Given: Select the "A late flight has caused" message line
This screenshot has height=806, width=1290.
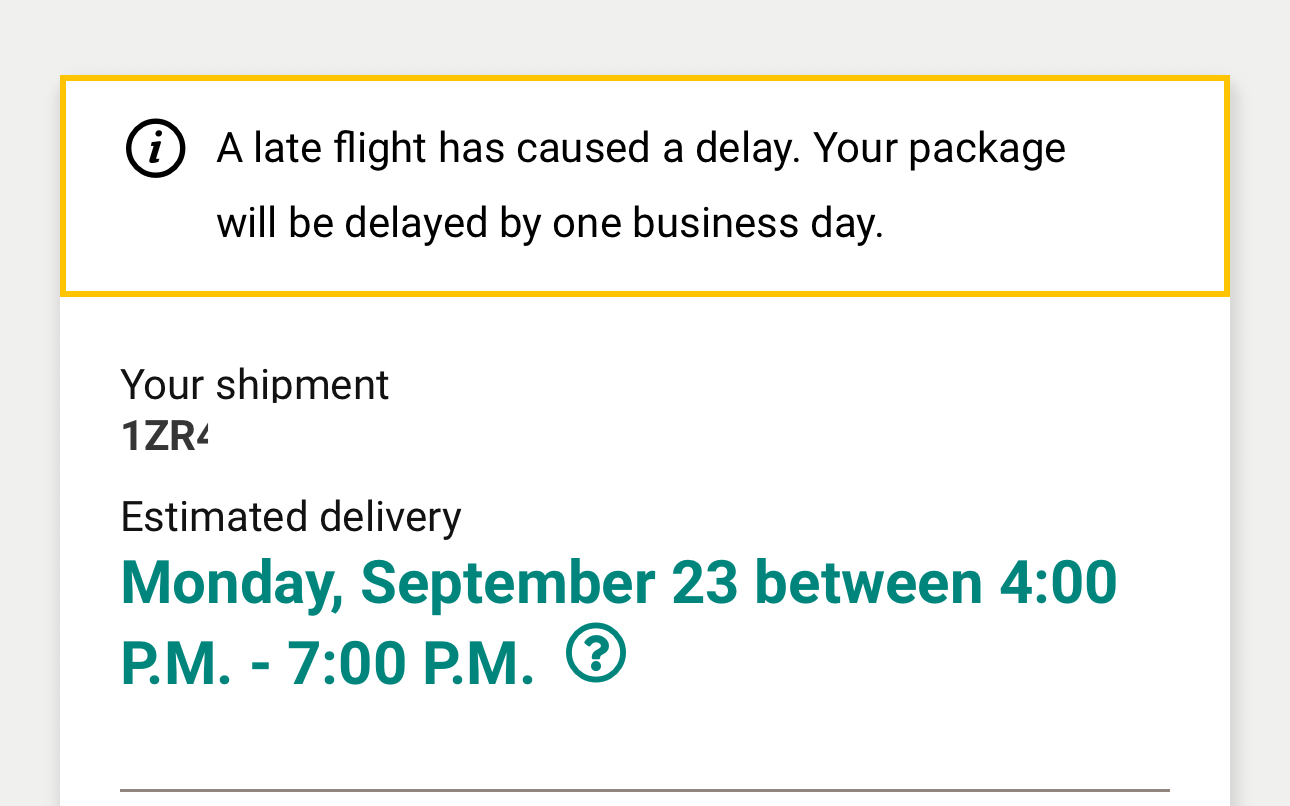Looking at the screenshot, I should pyautogui.click(x=641, y=149).
